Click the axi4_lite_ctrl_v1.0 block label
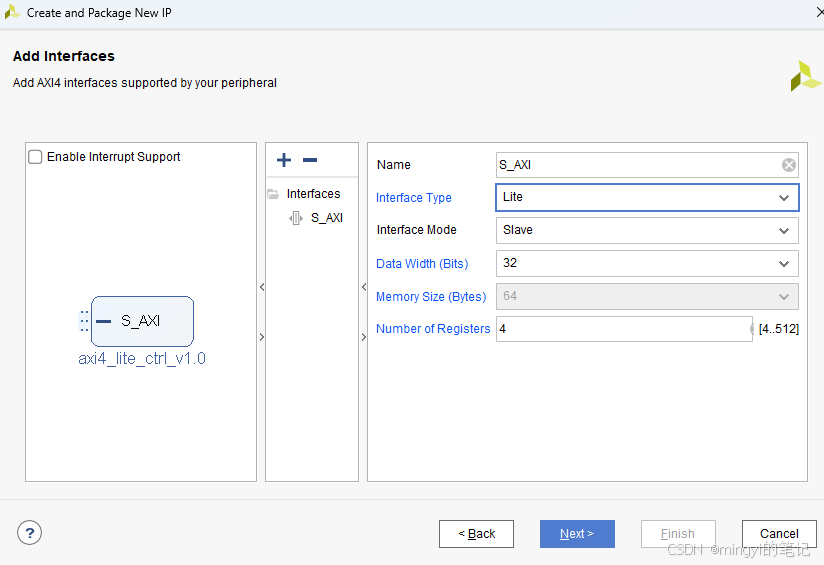Viewport: 824px width, 565px height. click(x=142, y=358)
